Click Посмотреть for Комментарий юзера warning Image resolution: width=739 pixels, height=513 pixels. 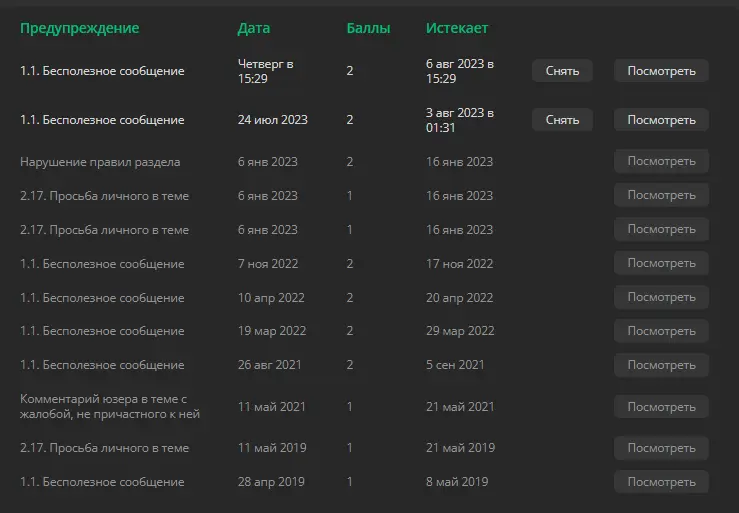click(x=661, y=406)
